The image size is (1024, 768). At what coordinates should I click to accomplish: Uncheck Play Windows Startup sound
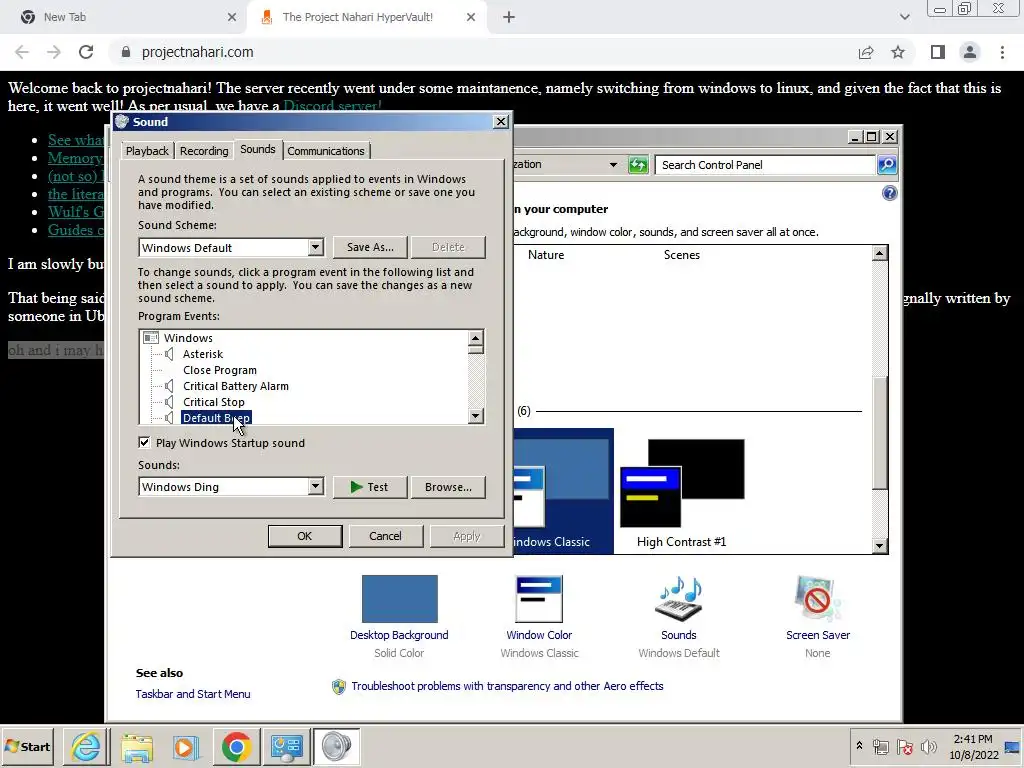[144, 442]
